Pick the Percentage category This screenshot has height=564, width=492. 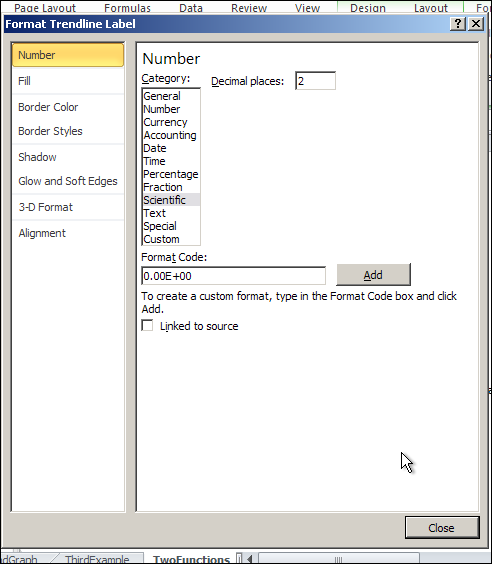pos(171,174)
